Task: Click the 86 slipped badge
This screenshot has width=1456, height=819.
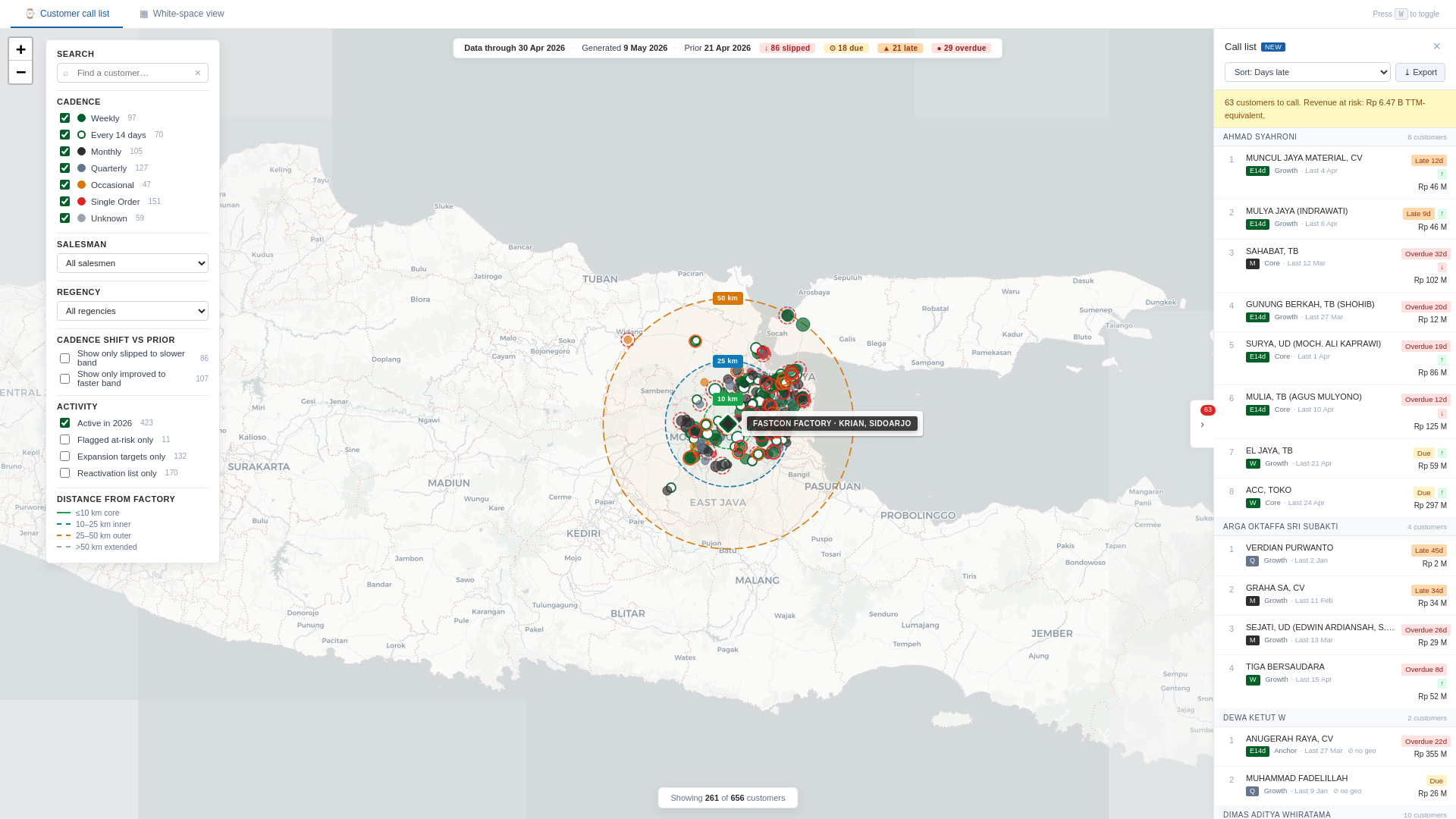Action: [x=787, y=48]
